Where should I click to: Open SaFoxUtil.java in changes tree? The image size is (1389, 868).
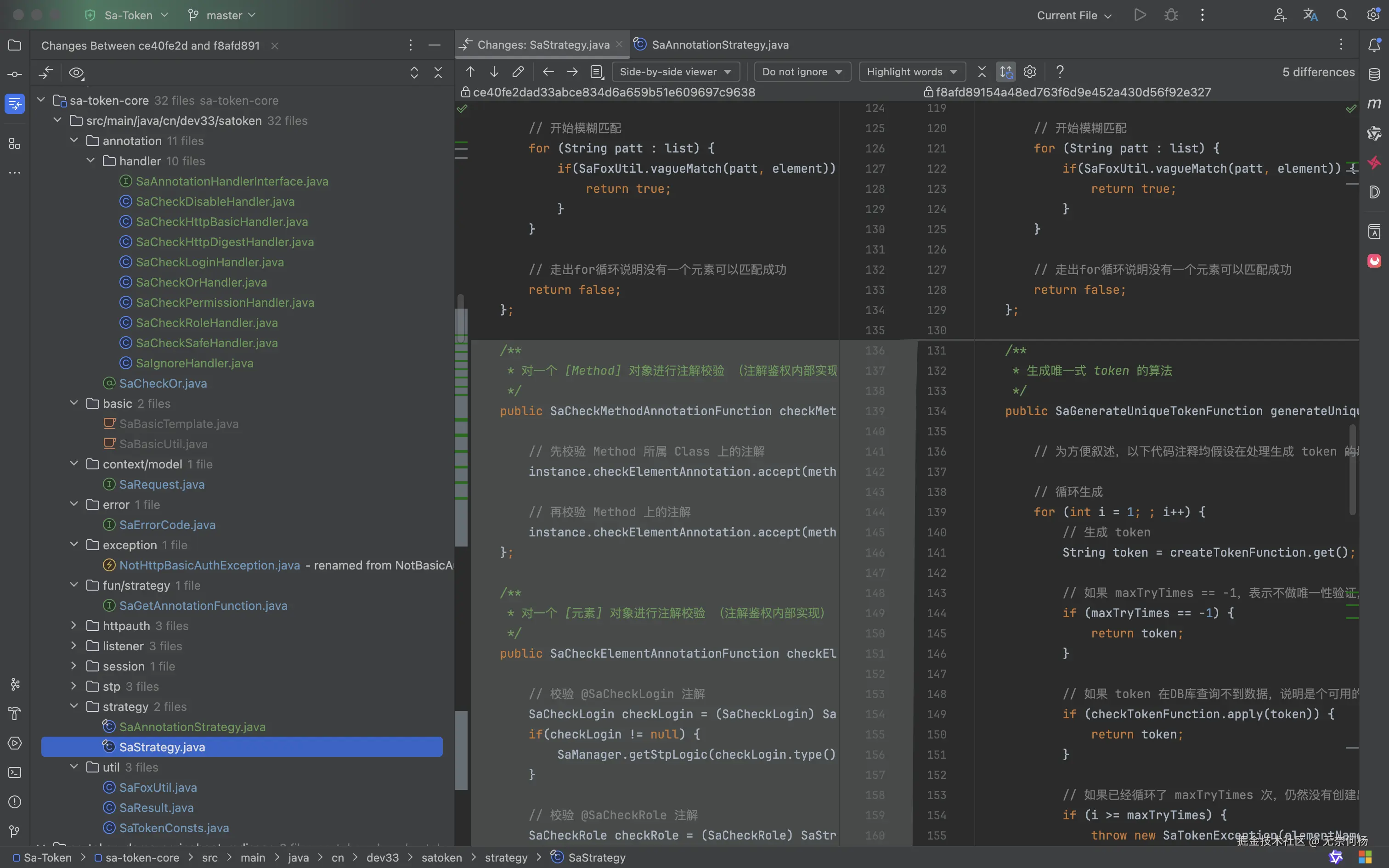pyautogui.click(x=158, y=788)
